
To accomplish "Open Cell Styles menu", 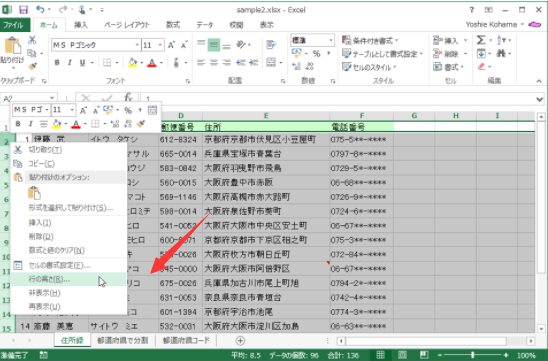I will (369, 67).
